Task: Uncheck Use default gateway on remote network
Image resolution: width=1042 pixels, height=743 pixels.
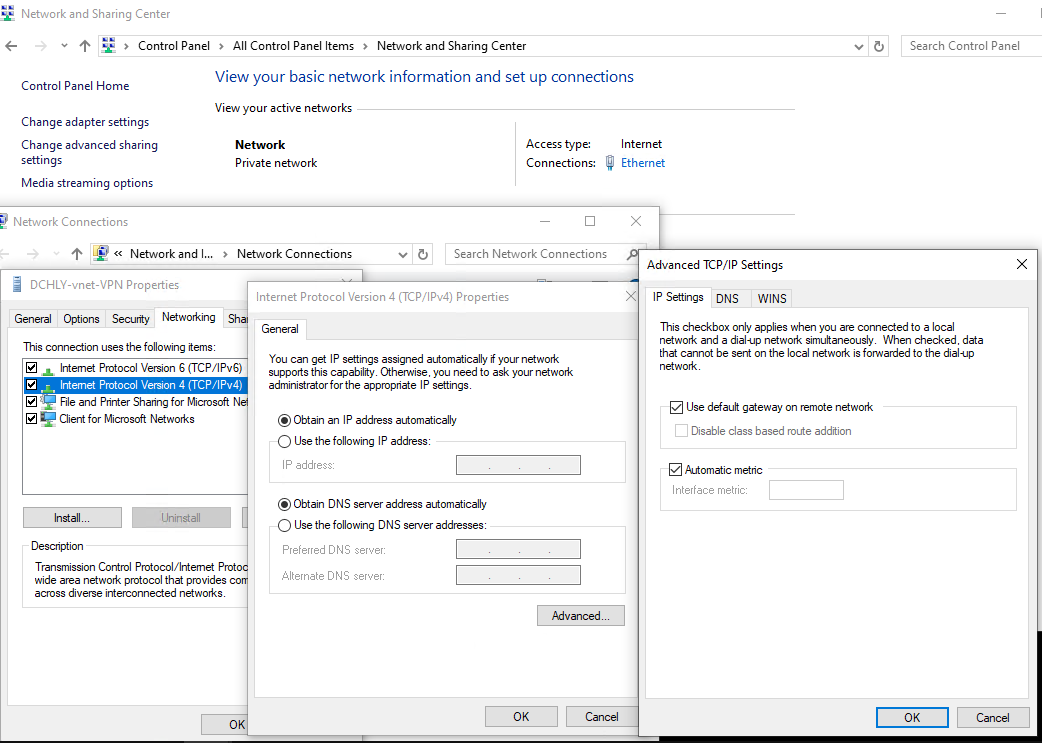Action: tap(677, 407)
